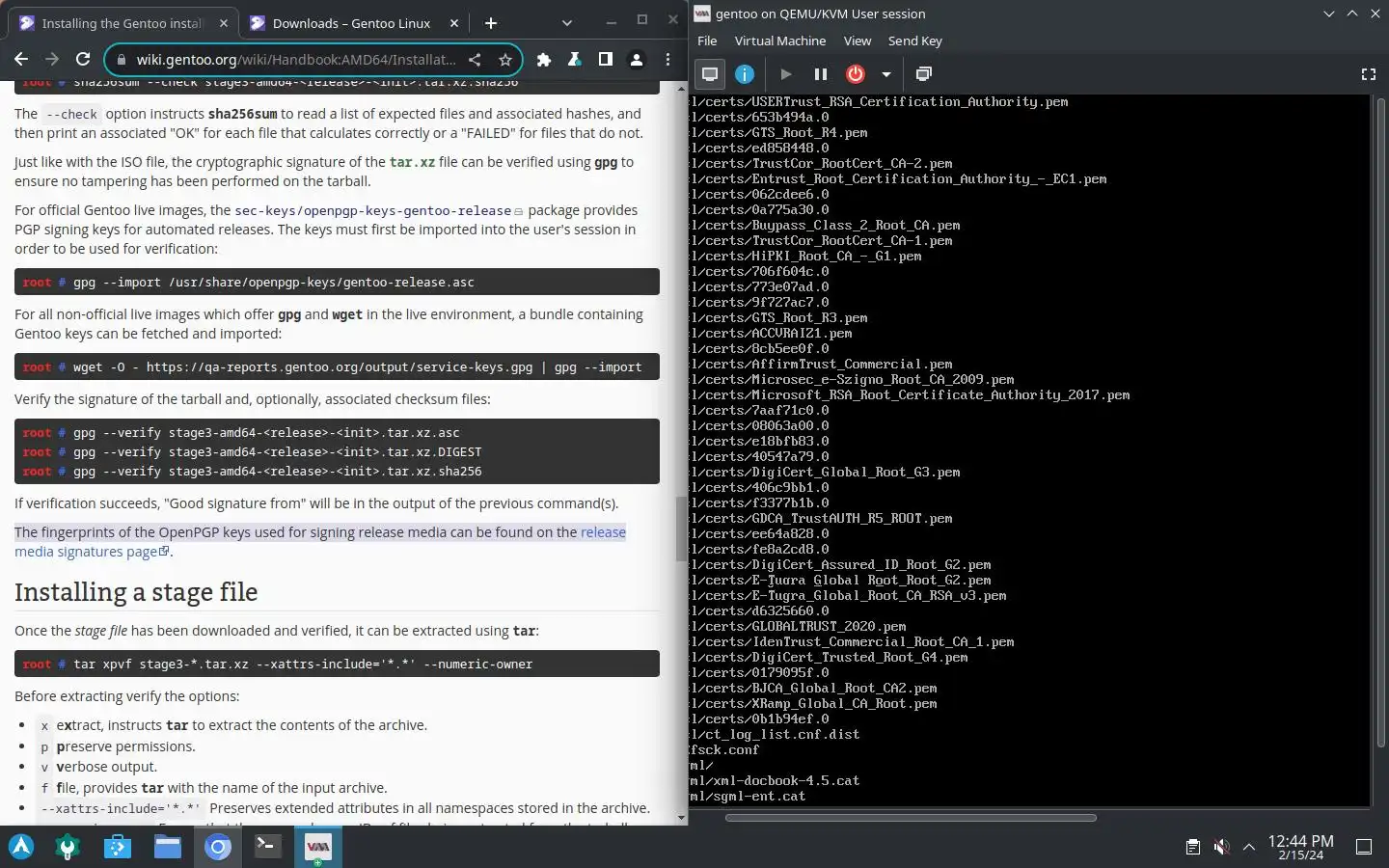Open the Send Key menu
Screen dimensions: 1389x868
[x=914, y=41]
